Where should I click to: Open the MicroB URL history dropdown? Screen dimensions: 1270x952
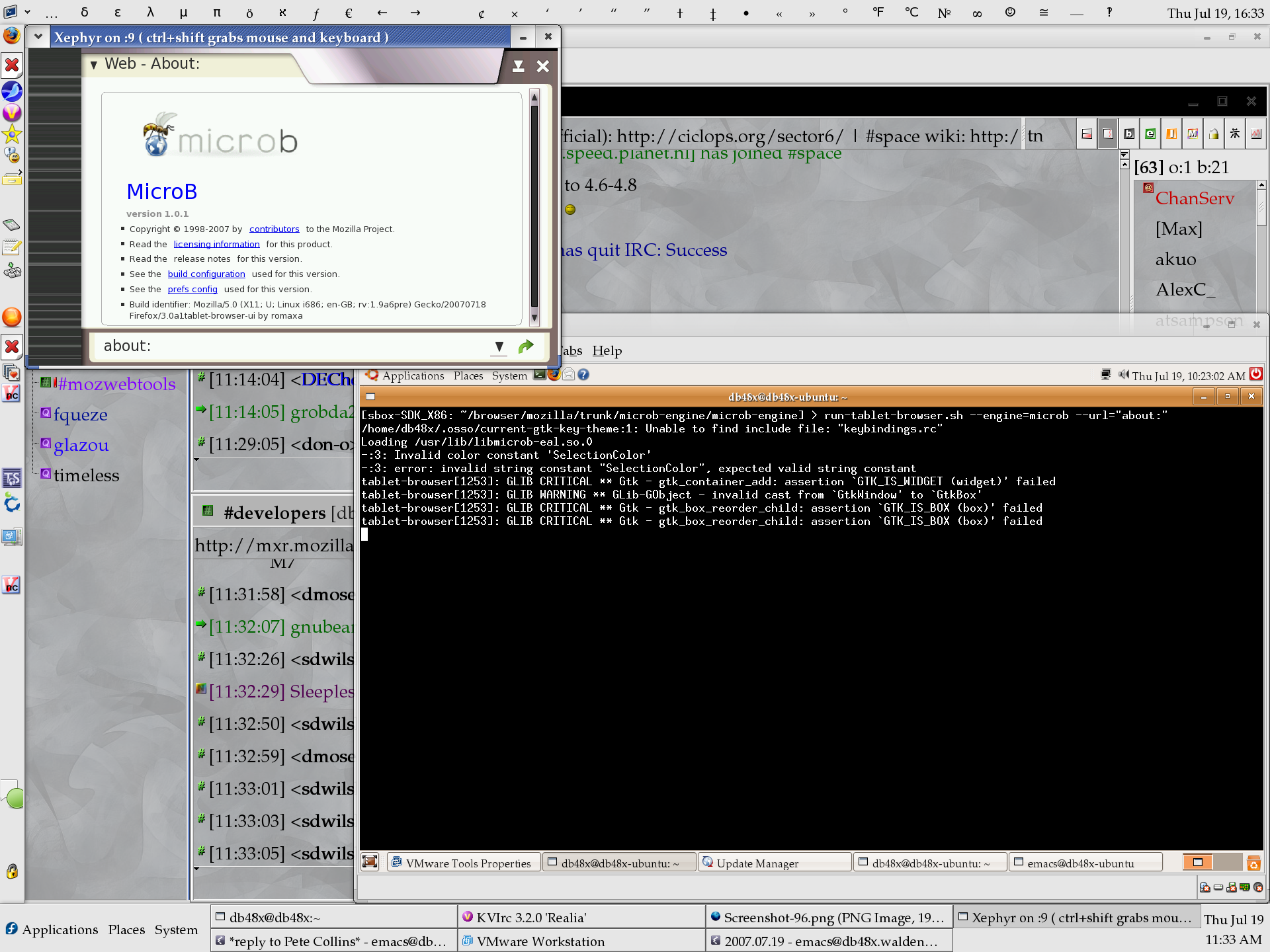499,346
